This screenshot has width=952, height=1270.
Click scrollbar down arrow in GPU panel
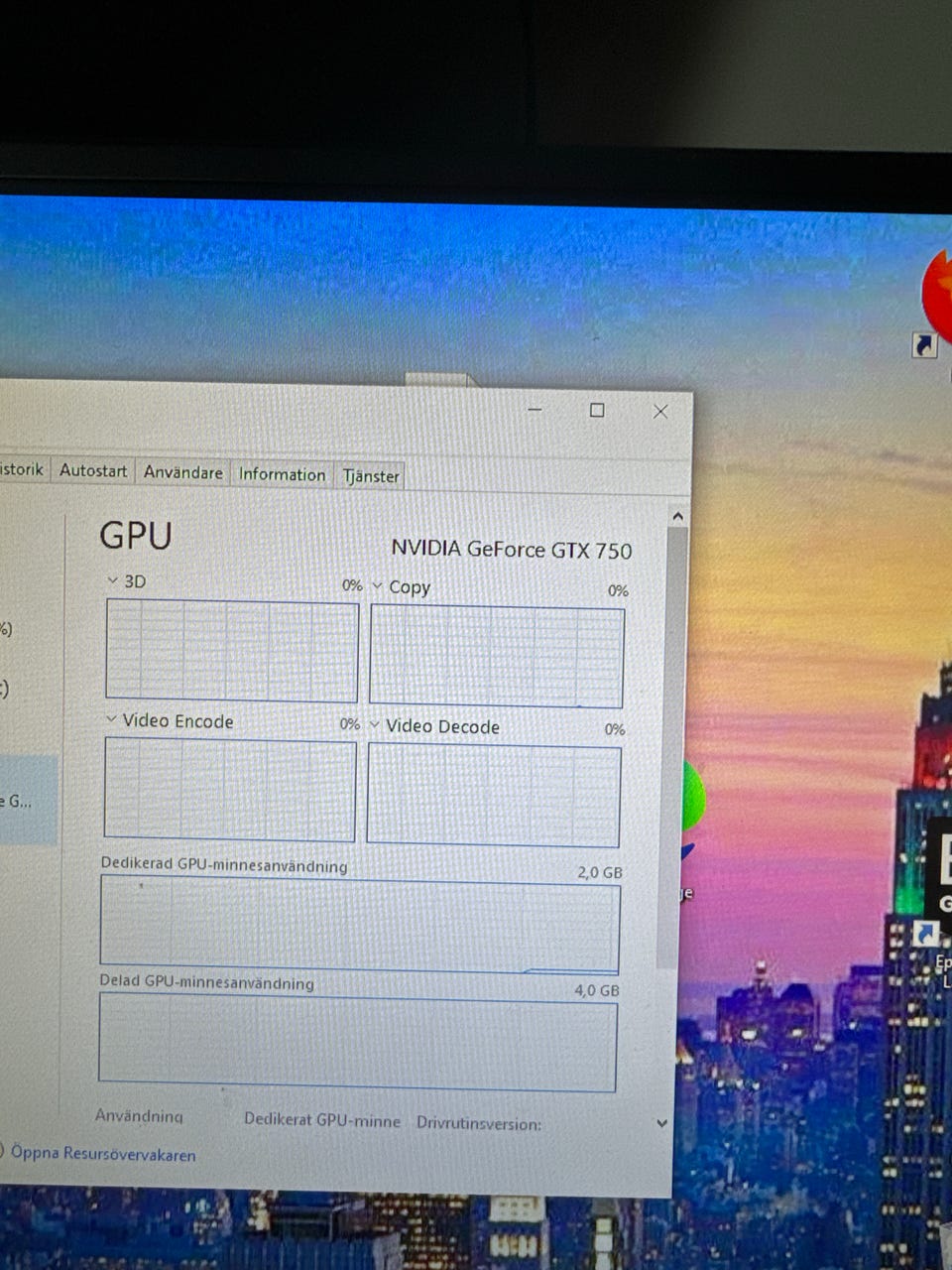(662, 1123)
